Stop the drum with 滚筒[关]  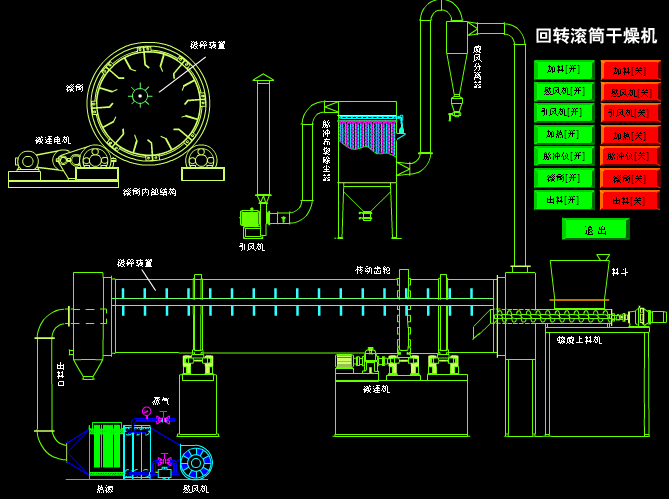tap(630, 178)
